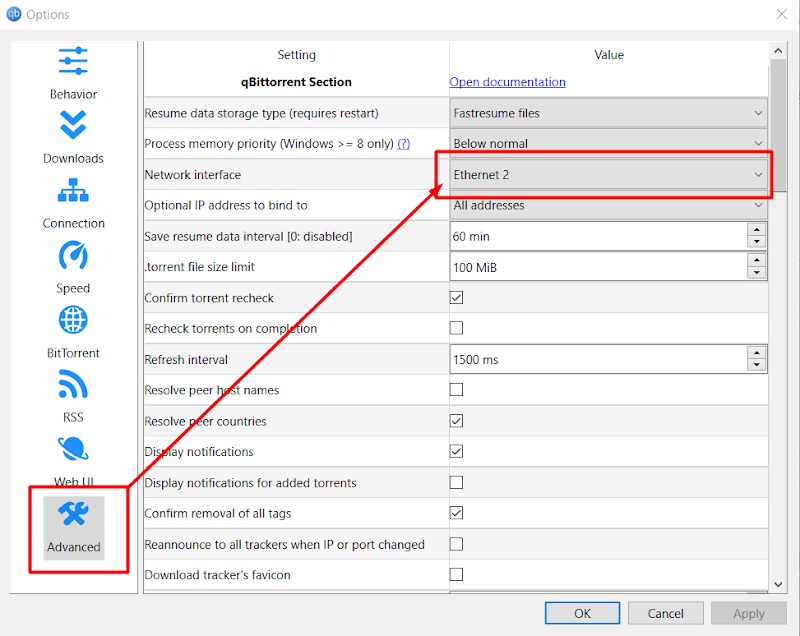The height and width of the screenshot is (636, 800).
Task: Enable Recheck torrents on completion
Action: pos(457,328)
